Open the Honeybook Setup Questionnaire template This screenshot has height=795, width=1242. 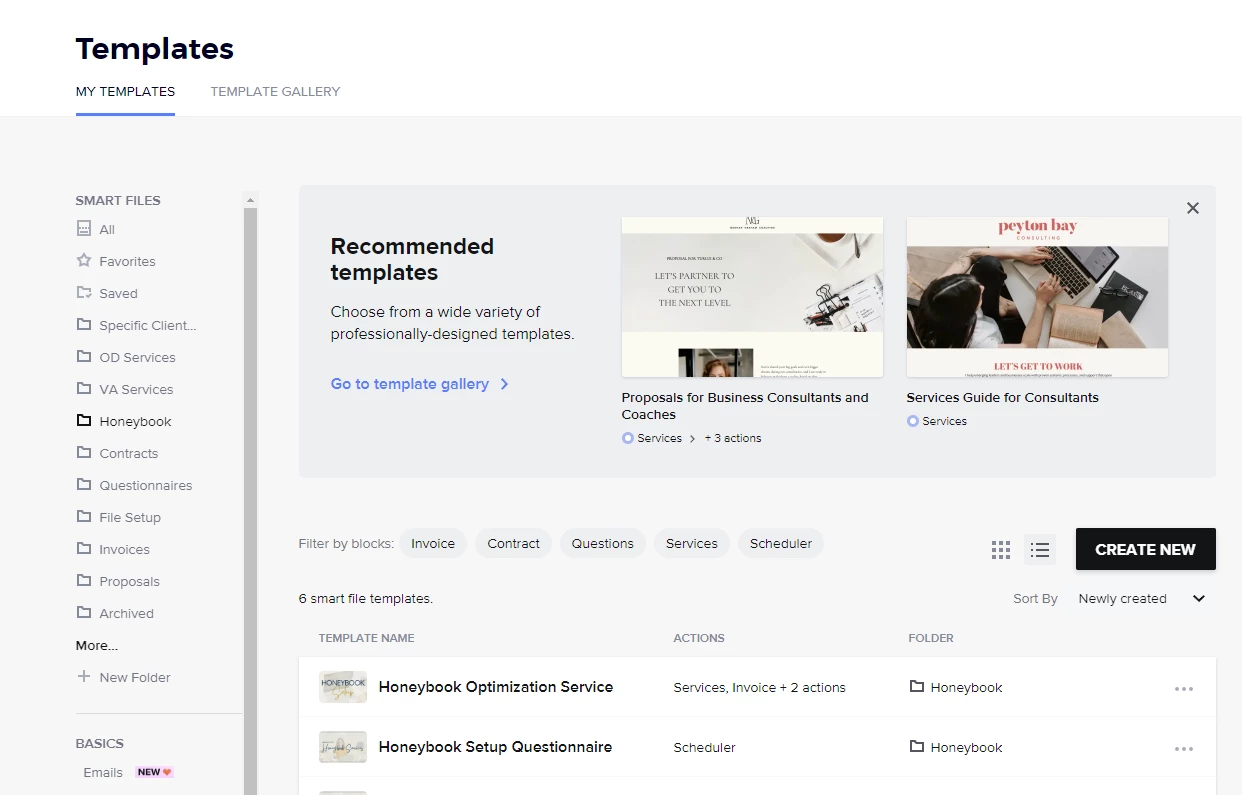point(495,747)
